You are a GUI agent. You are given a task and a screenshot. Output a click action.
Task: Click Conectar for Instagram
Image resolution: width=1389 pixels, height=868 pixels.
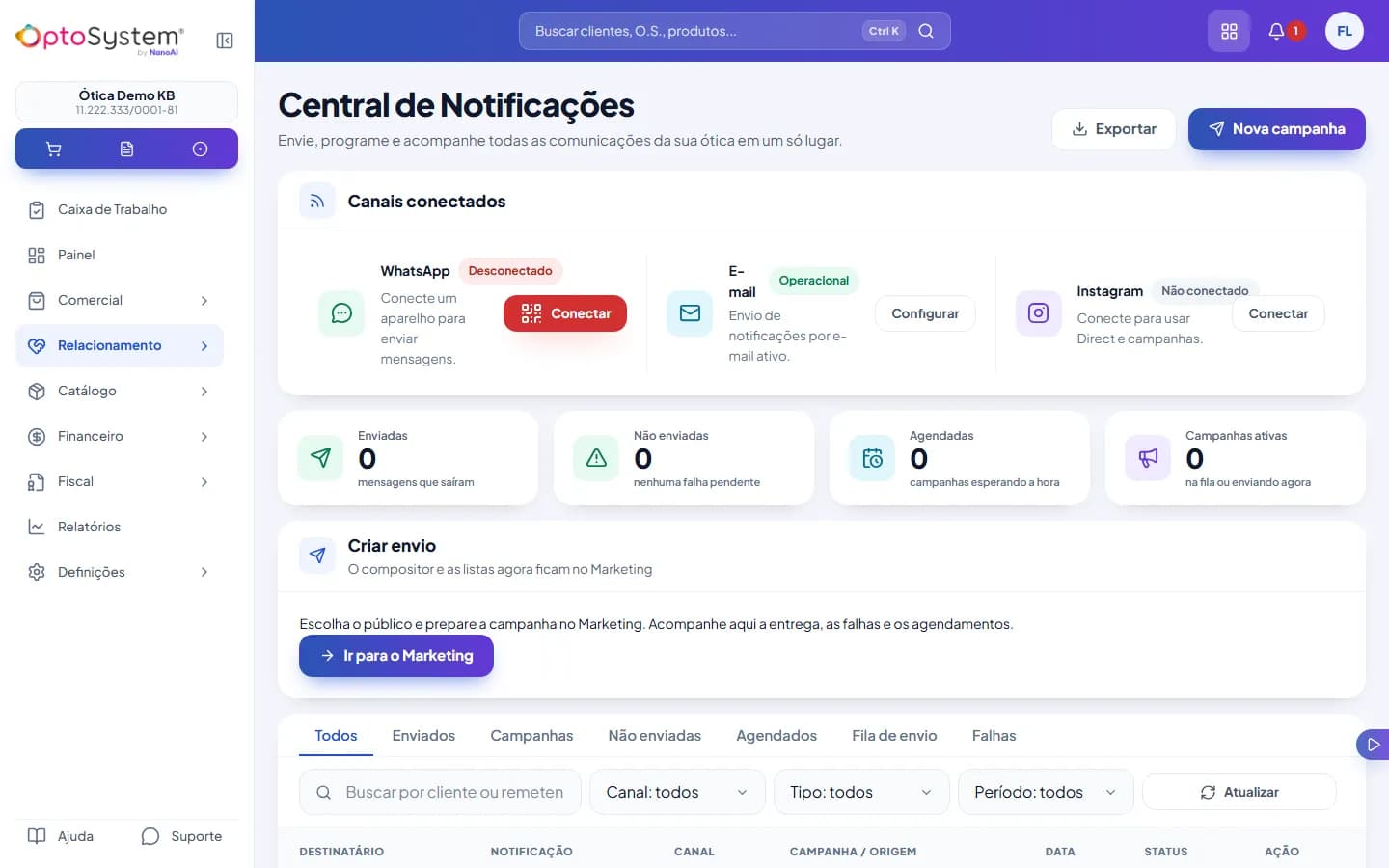click(x=1278, y=313)
